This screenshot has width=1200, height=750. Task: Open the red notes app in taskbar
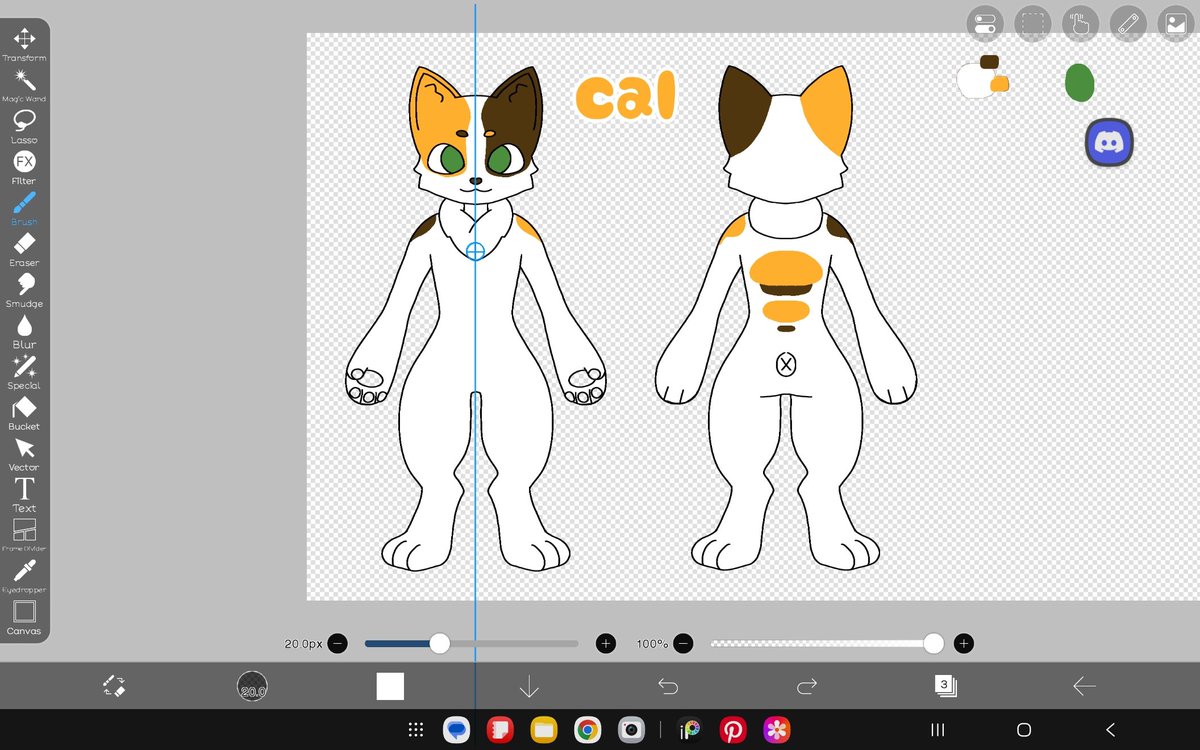[500, 730]
